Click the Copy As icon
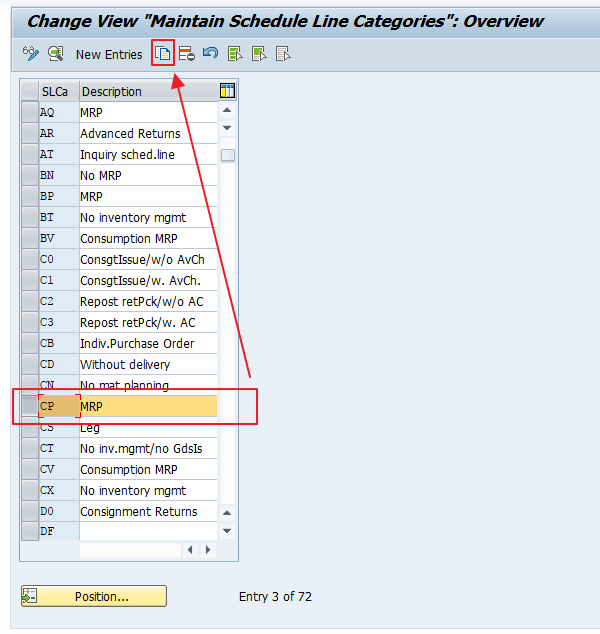 (163, 53)
